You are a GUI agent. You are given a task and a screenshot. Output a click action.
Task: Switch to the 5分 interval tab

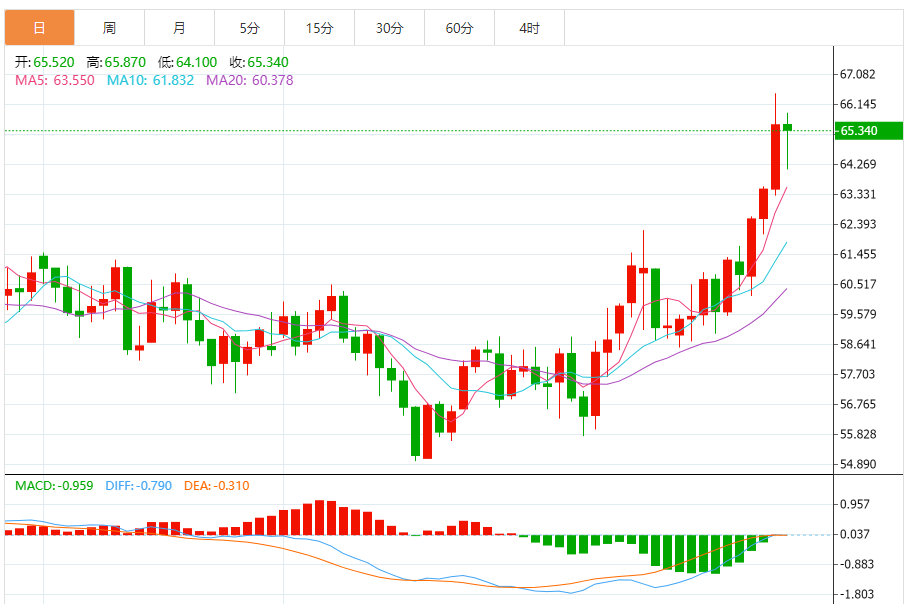coord(249,28)
